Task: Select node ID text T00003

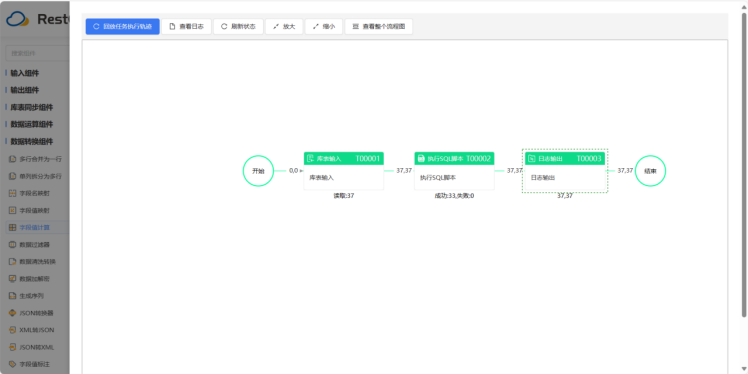Action: (589, 158)
